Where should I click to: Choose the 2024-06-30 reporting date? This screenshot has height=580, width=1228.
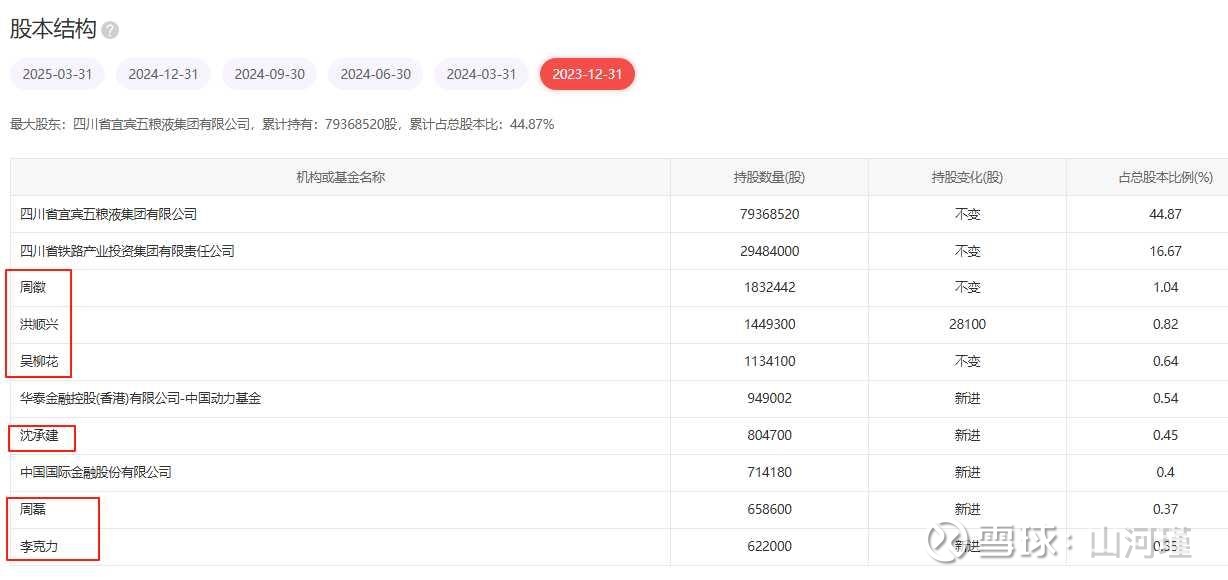(375, 74)
